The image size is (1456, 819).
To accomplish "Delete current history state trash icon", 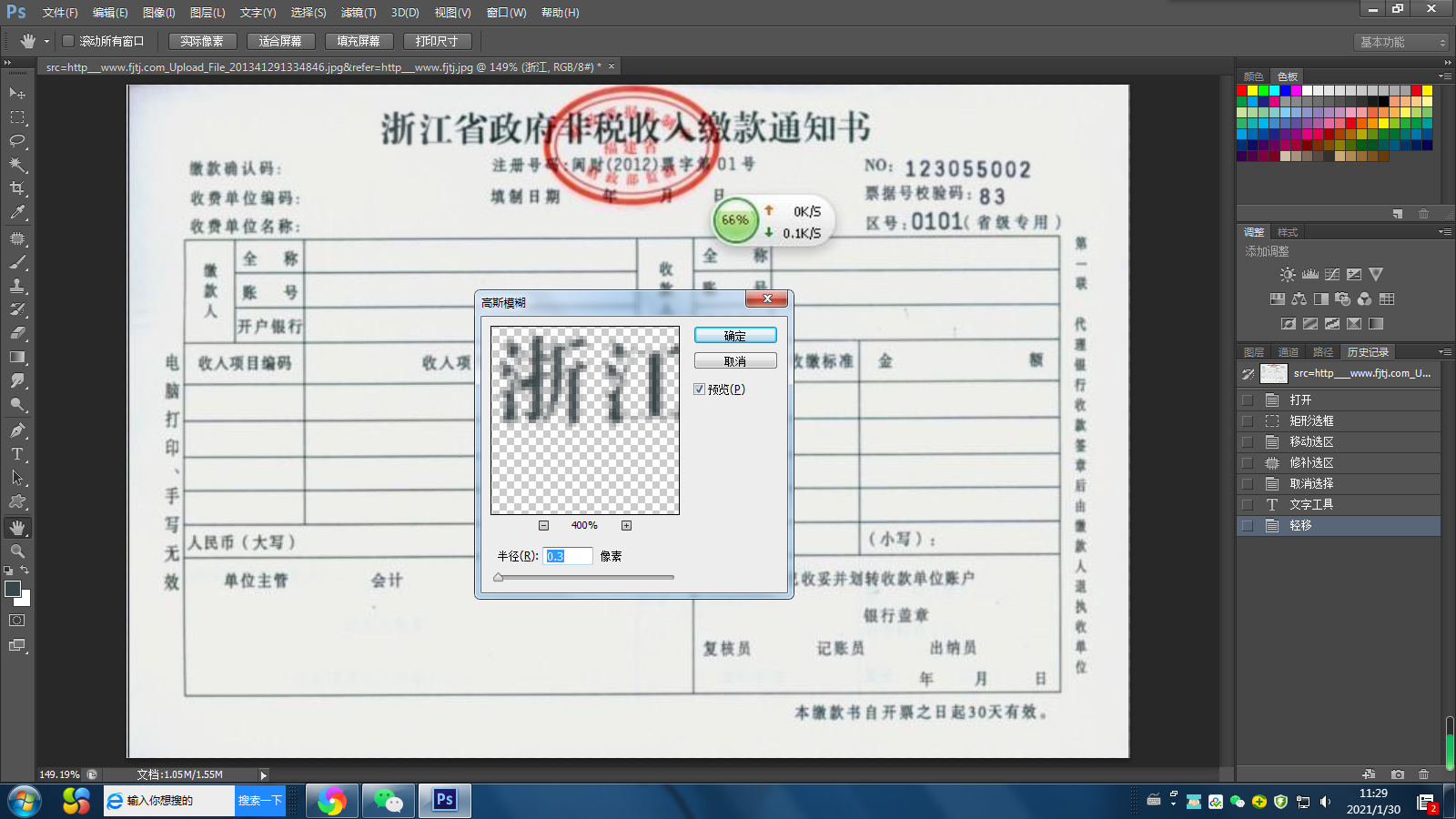I will pos(1424,774).
